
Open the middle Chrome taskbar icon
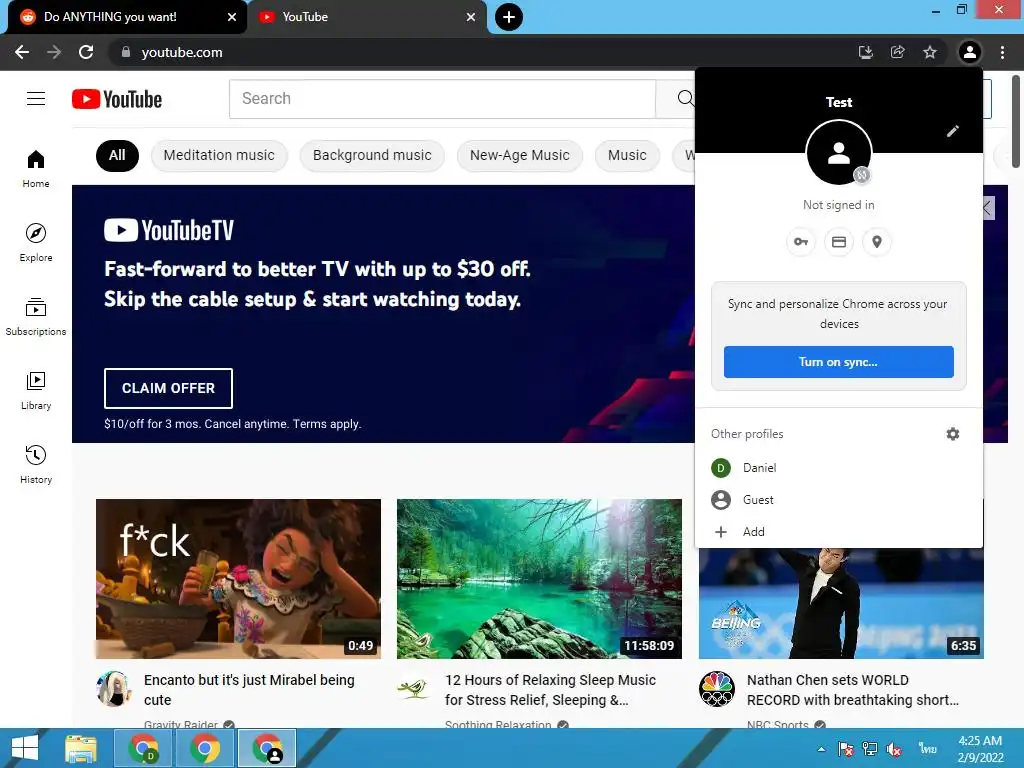pyautogui.click(x=205, y=748)
